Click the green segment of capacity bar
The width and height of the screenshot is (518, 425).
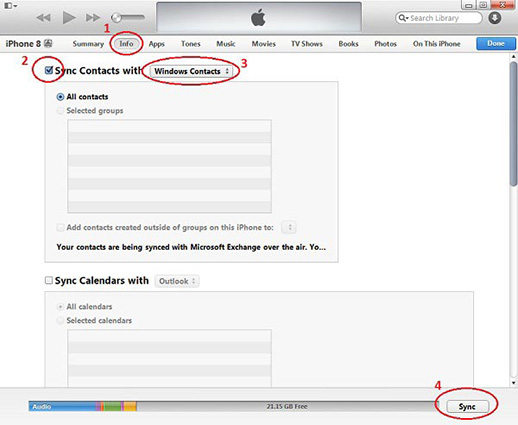click(112, 406)
